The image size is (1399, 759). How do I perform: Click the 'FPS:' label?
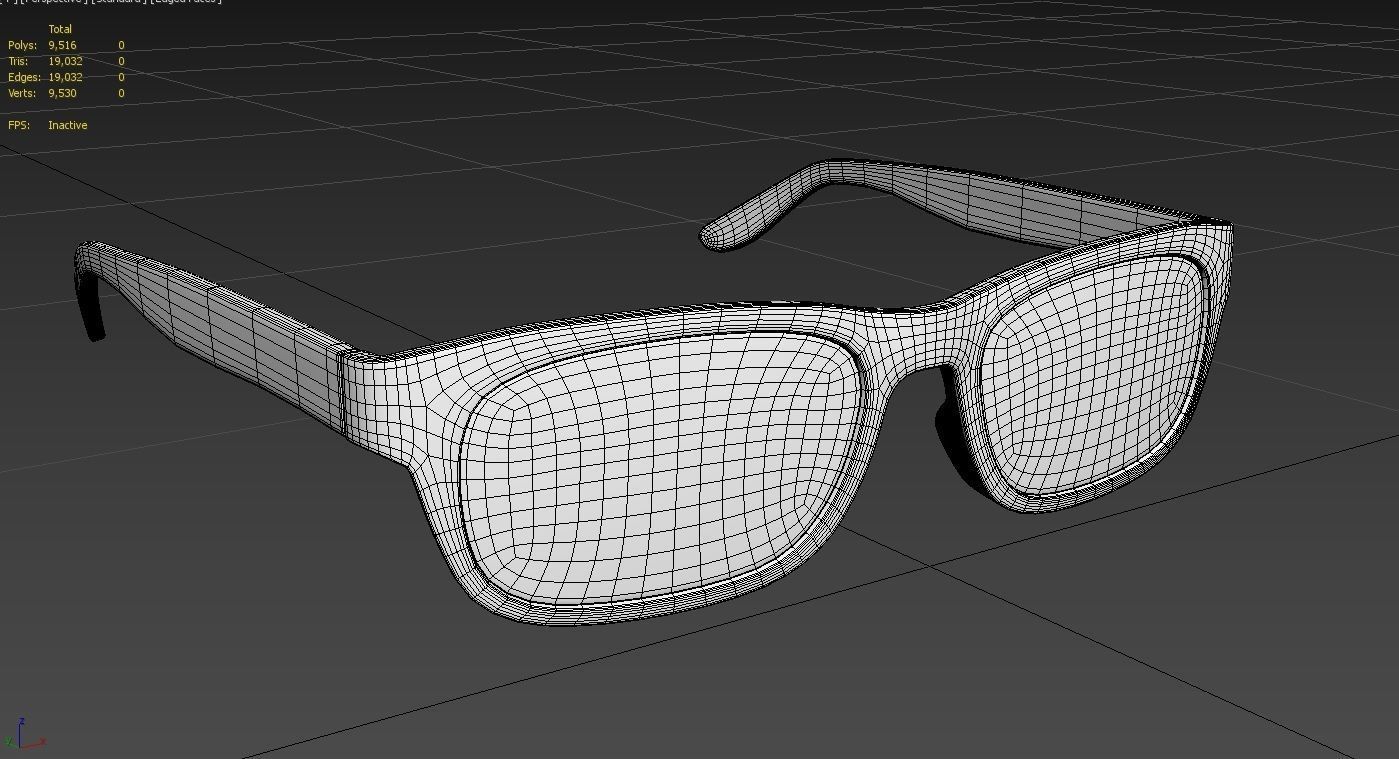[19, 125]
